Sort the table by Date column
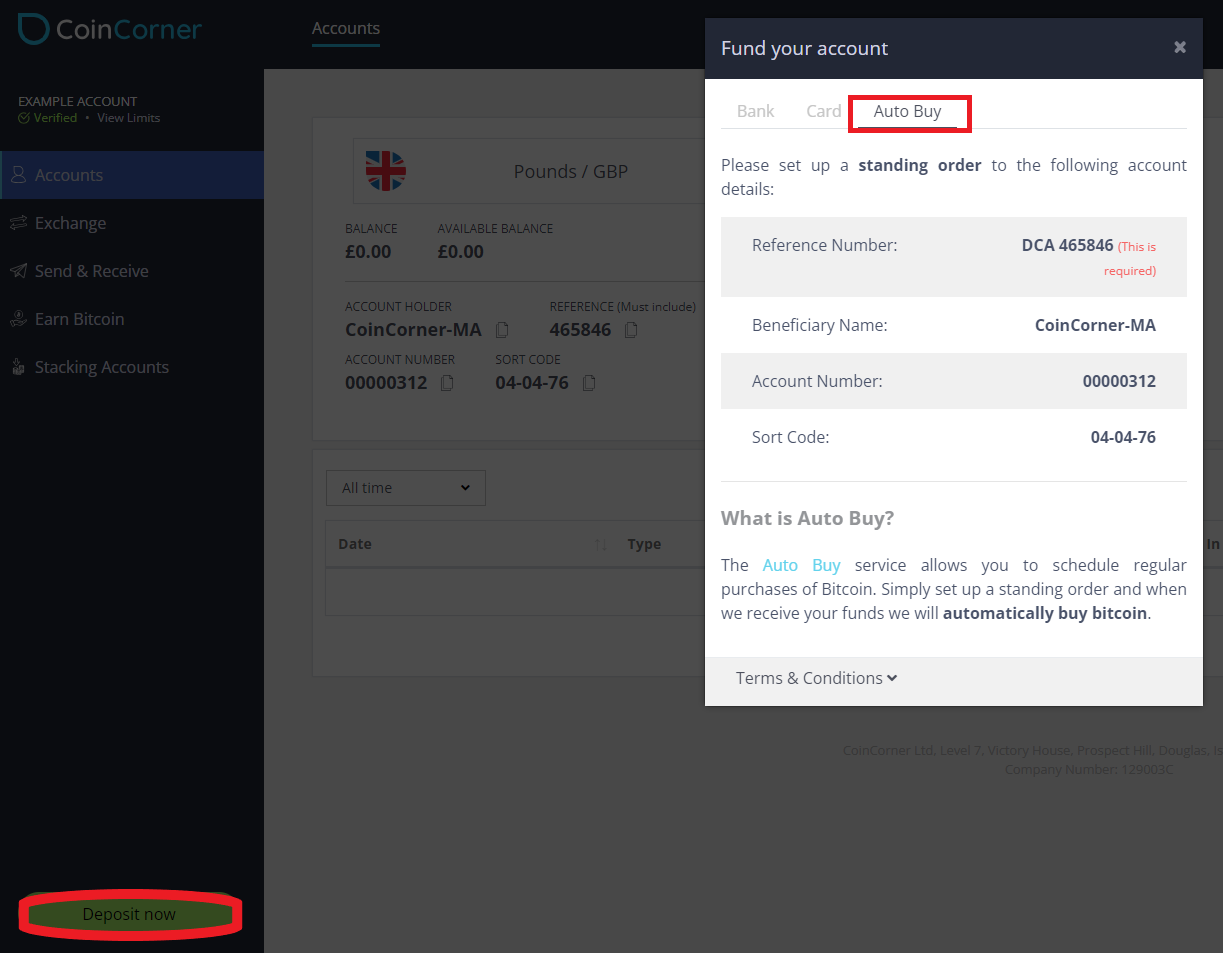The image size is (1223, 953). (x=601, y=545)
